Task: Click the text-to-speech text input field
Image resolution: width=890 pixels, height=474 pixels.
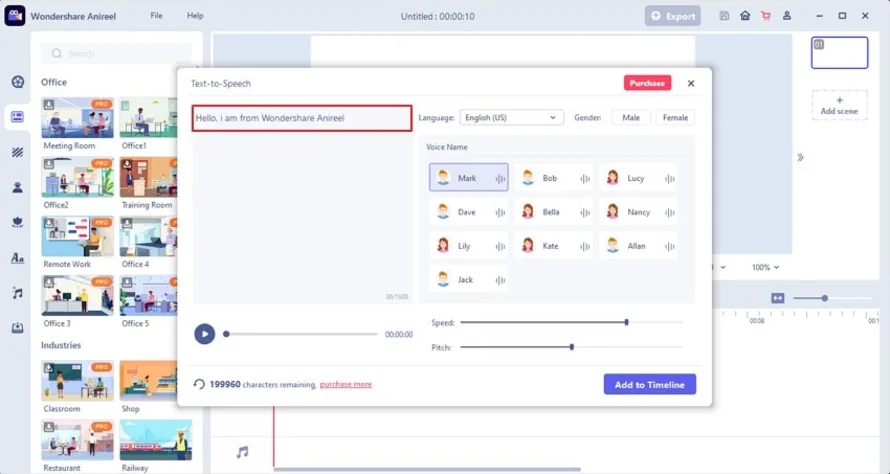Action: point(302,118)
